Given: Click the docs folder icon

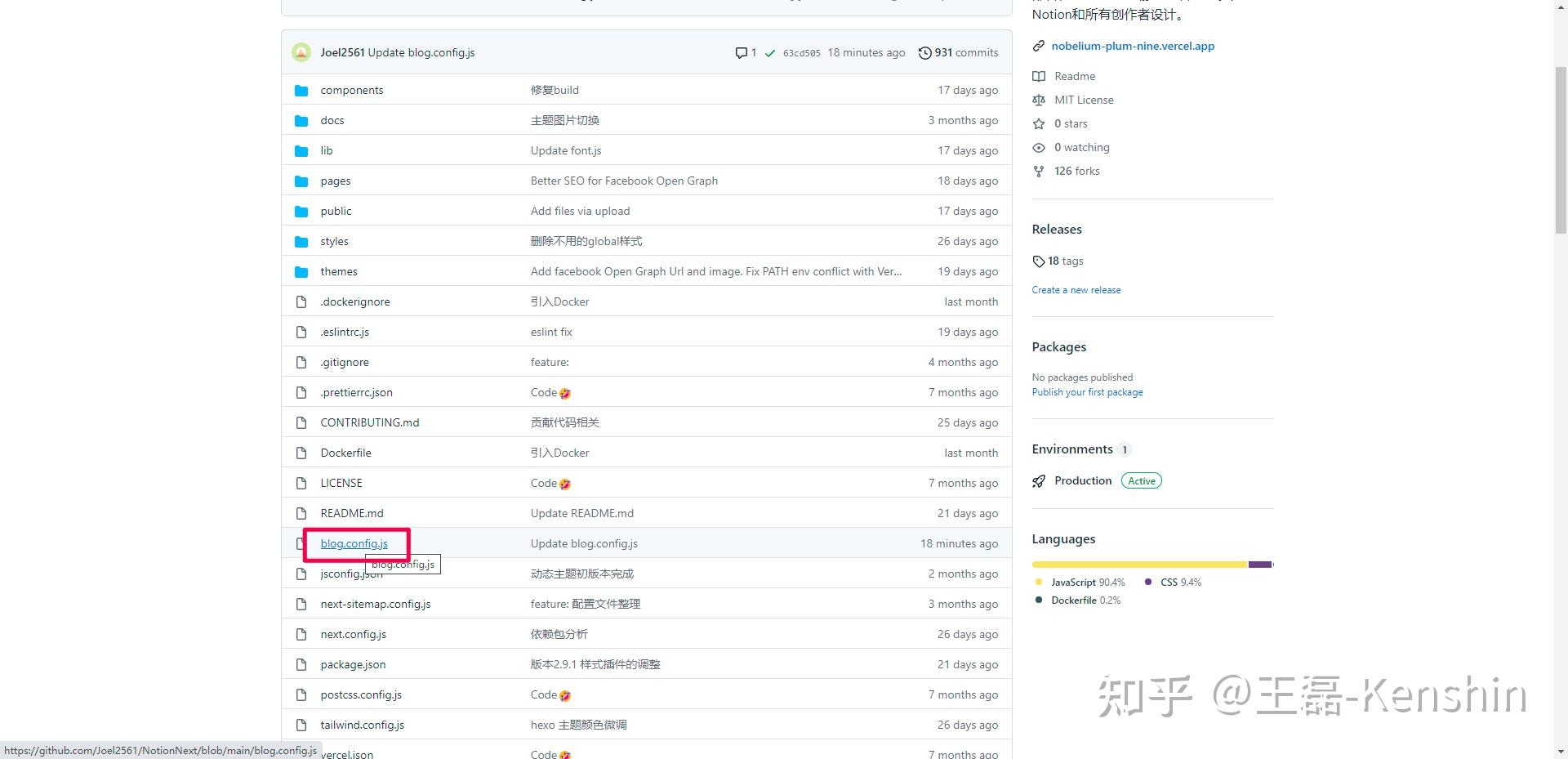Looking at the screenshot, I should pos(301,120).
